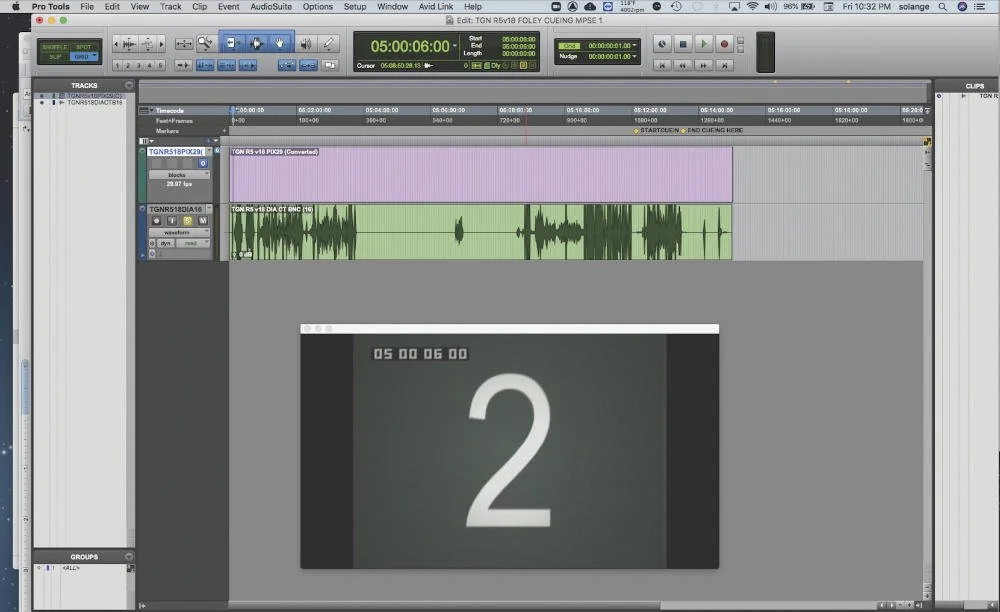This screenshot has width=1000, height=612.
Task: Increase horizontal zoom with right arrow
Action: (161, 44)
